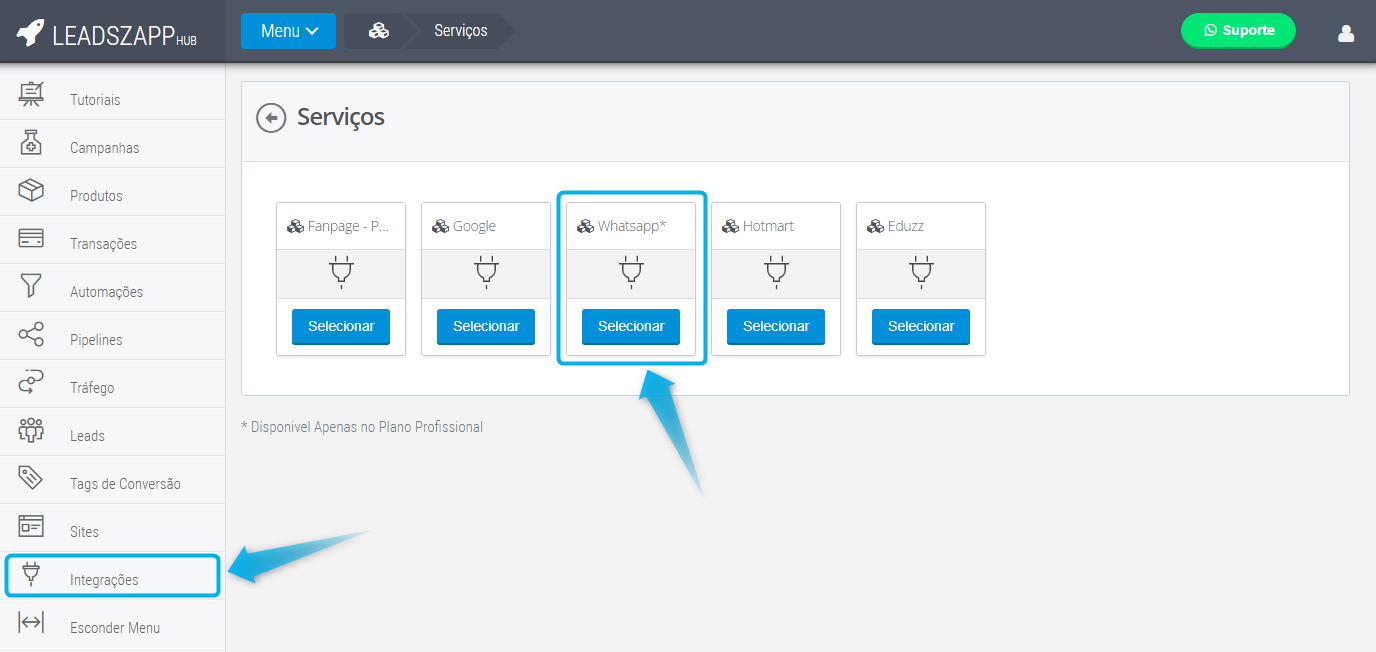Click the Campanhas flask icon
Viewport: 1376px width, 652px height.
[x=31, y=144]
